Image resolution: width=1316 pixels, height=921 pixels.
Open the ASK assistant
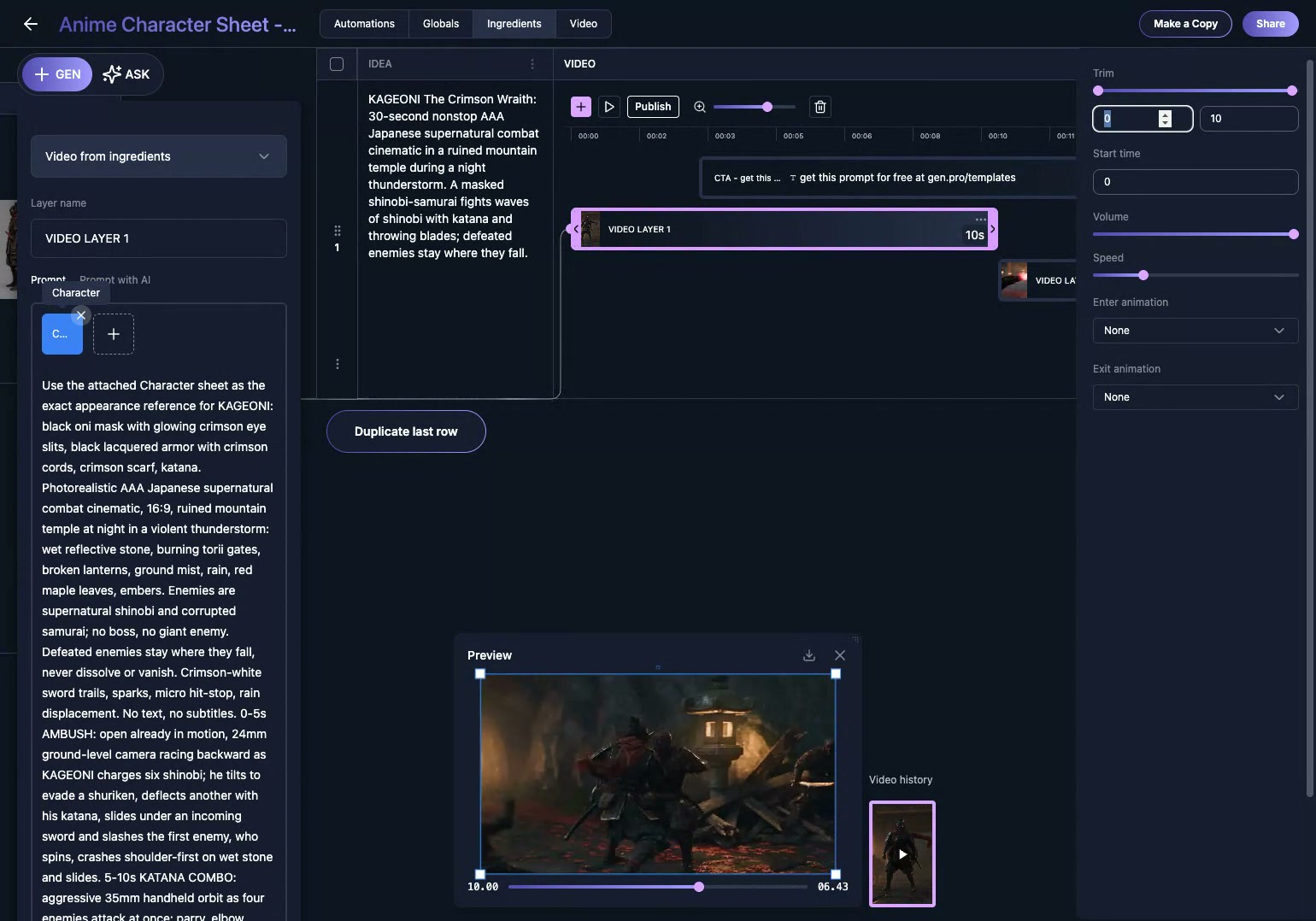(126, 74)
